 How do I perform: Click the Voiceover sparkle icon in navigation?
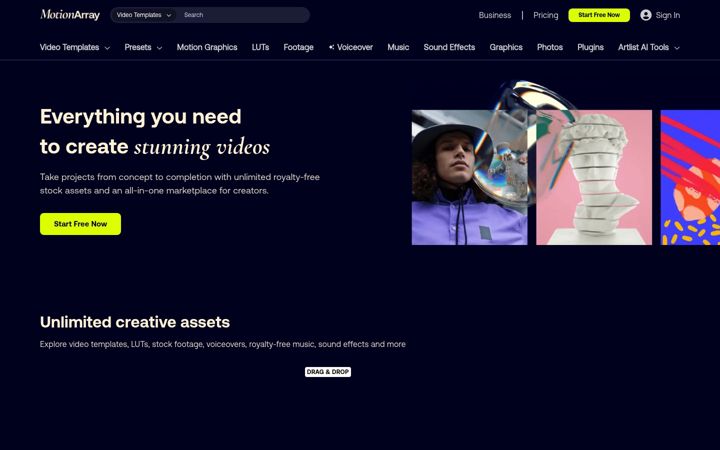(331, 47)
